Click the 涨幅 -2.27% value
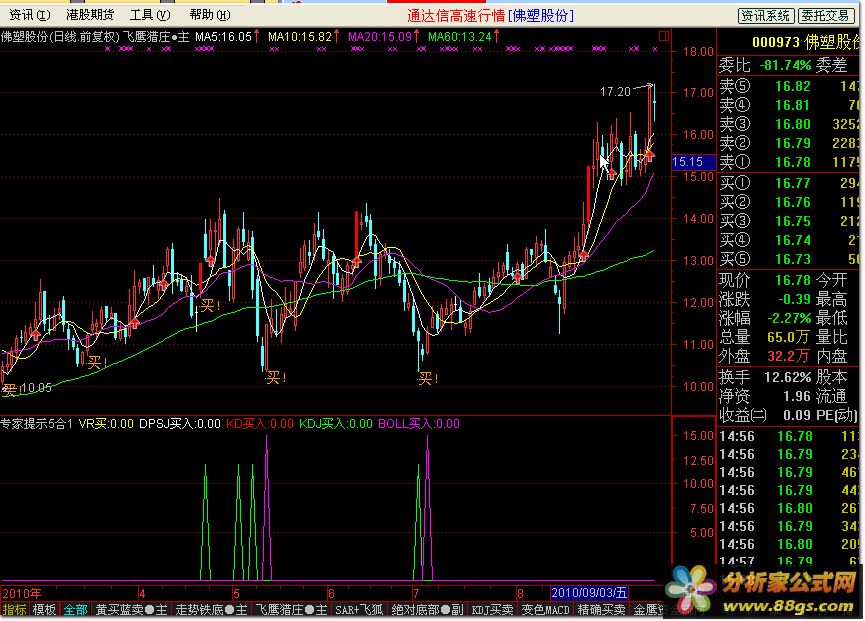This screenshot has width=865, height=621. pyautogui.click(x=789, y=318)
